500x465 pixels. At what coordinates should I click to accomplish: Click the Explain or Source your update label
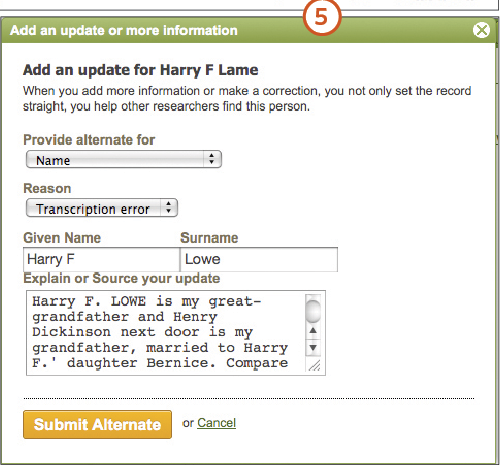click(x=122, y=278)
